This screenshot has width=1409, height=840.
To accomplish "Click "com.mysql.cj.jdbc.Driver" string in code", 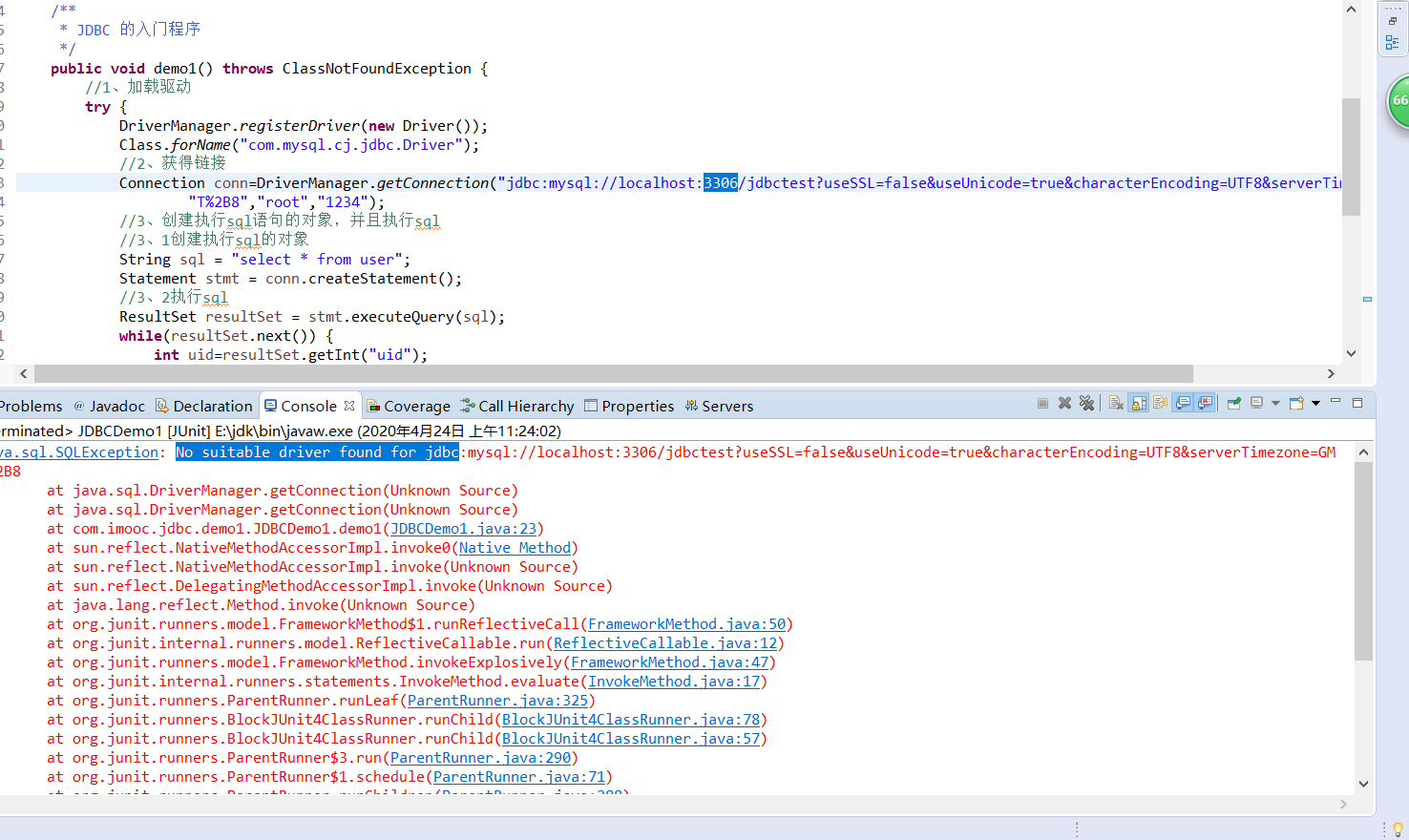I will coord(351,145).
